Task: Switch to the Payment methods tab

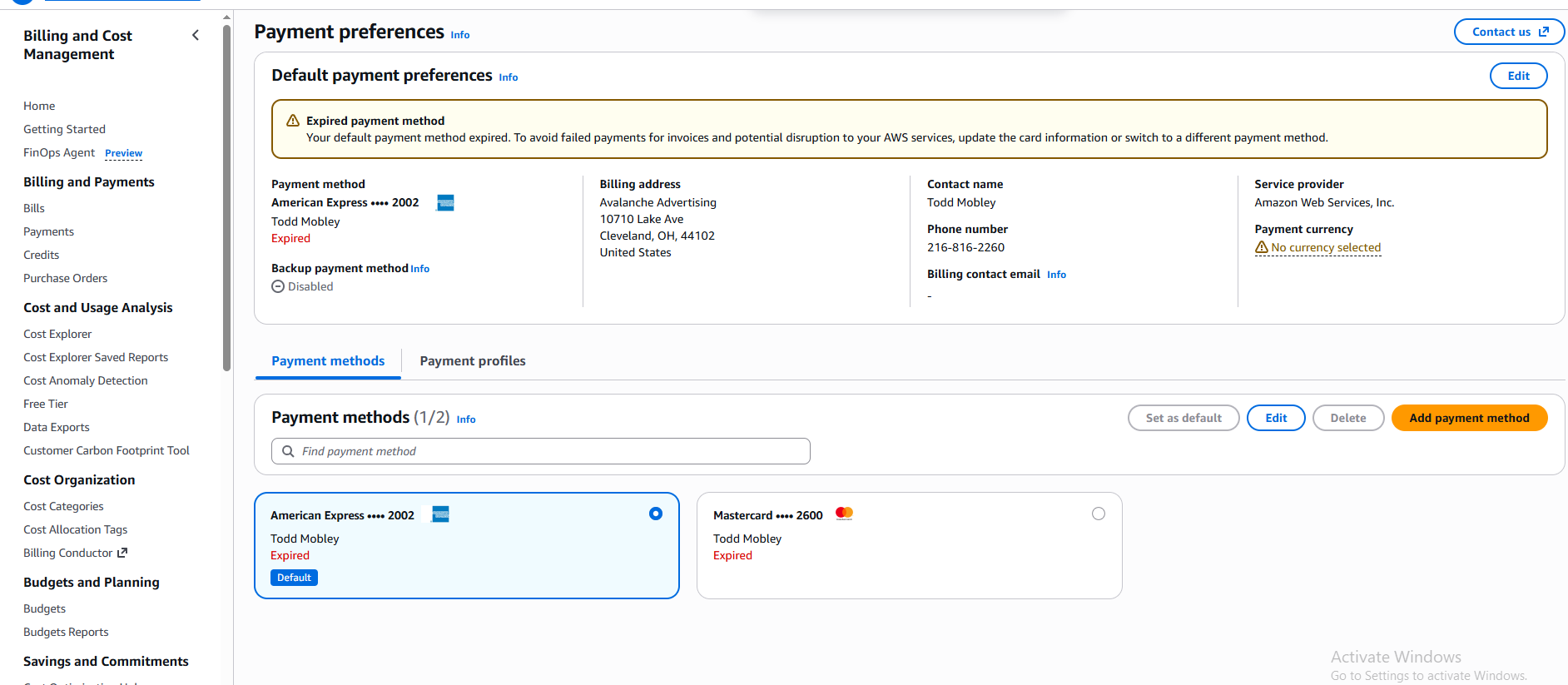Action: coord(328,361)
